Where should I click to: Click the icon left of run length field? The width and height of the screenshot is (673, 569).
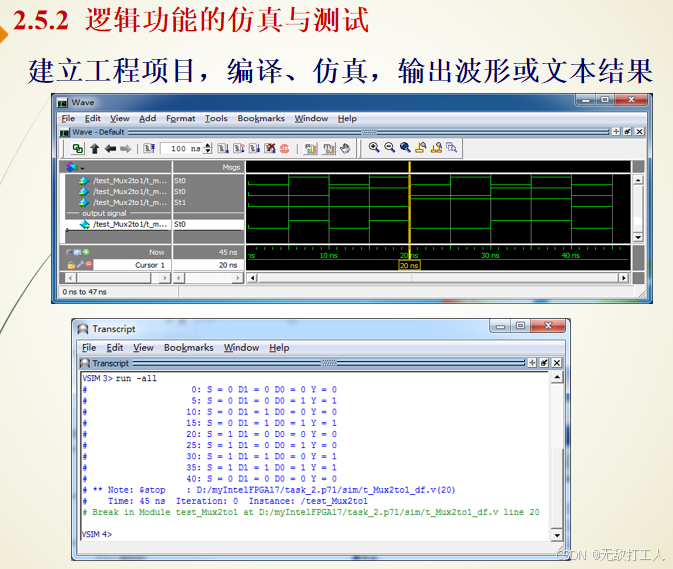pyautogui.click(x=149, y=148)
